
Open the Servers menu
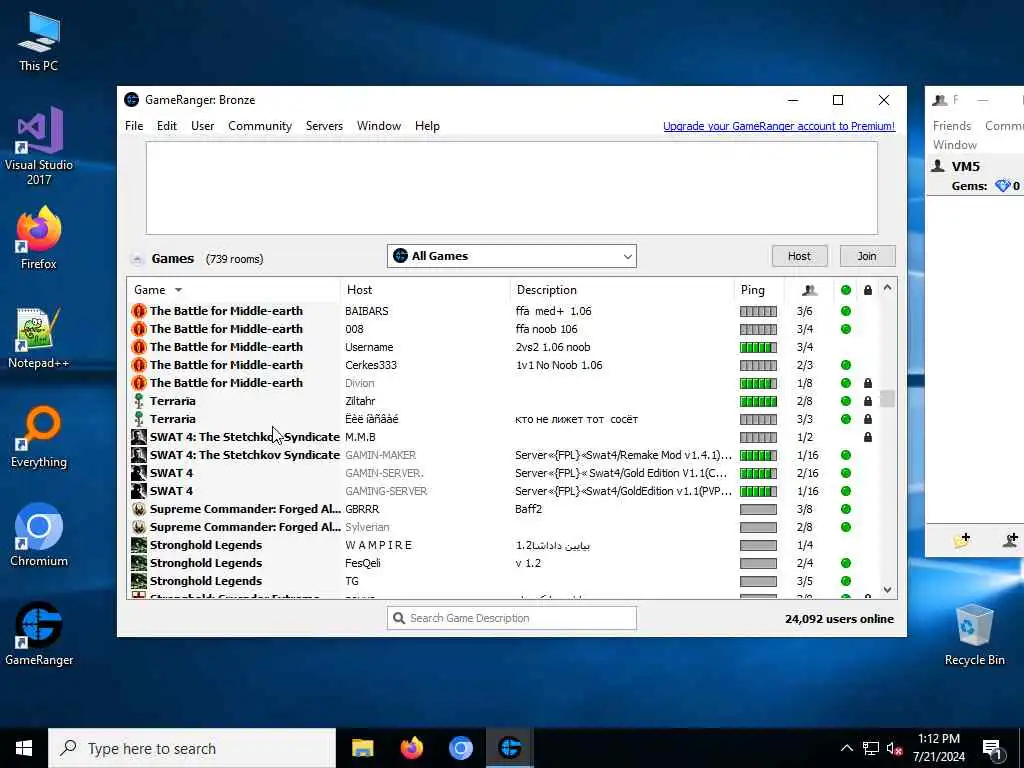pos(324,126)
